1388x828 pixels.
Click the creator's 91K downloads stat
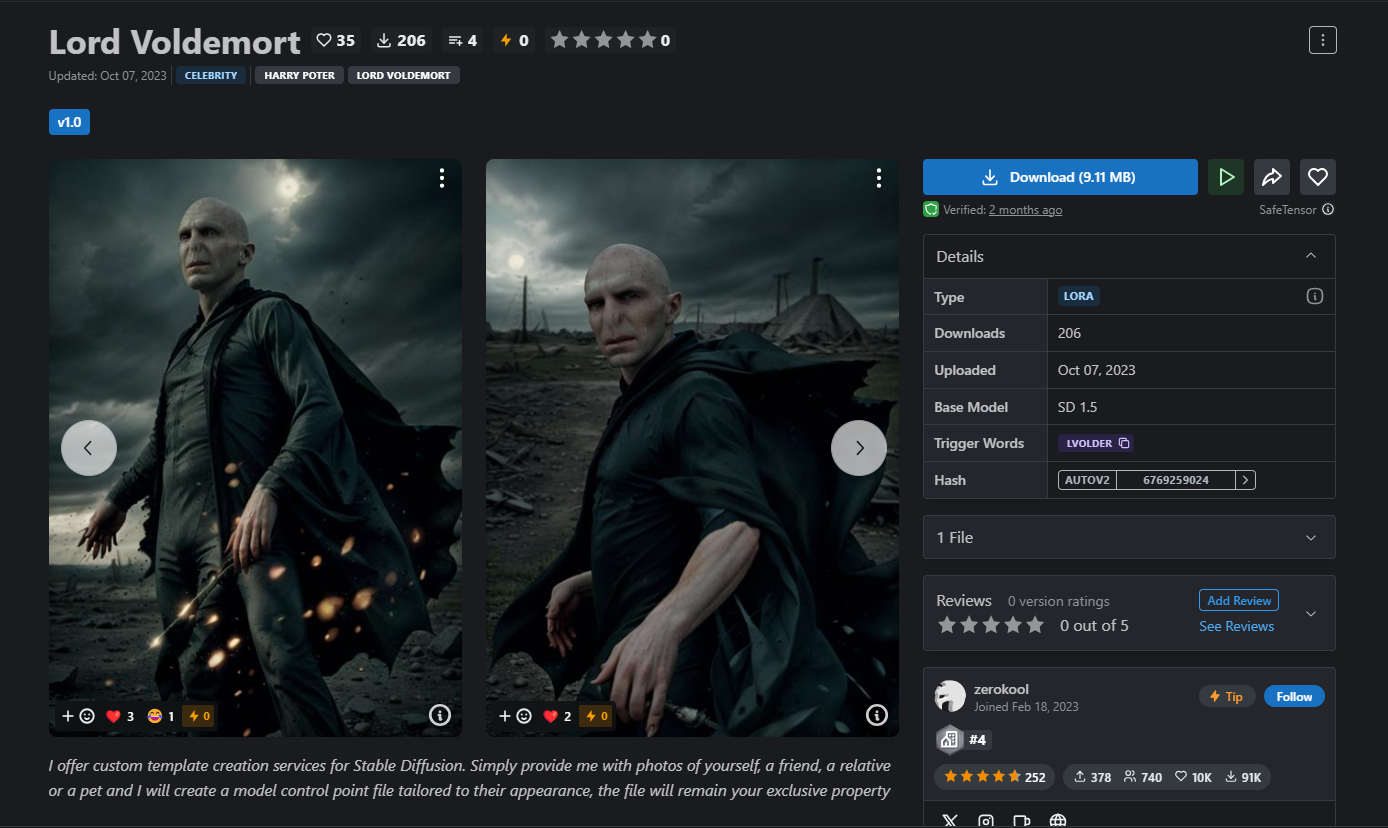point(1243,777)
